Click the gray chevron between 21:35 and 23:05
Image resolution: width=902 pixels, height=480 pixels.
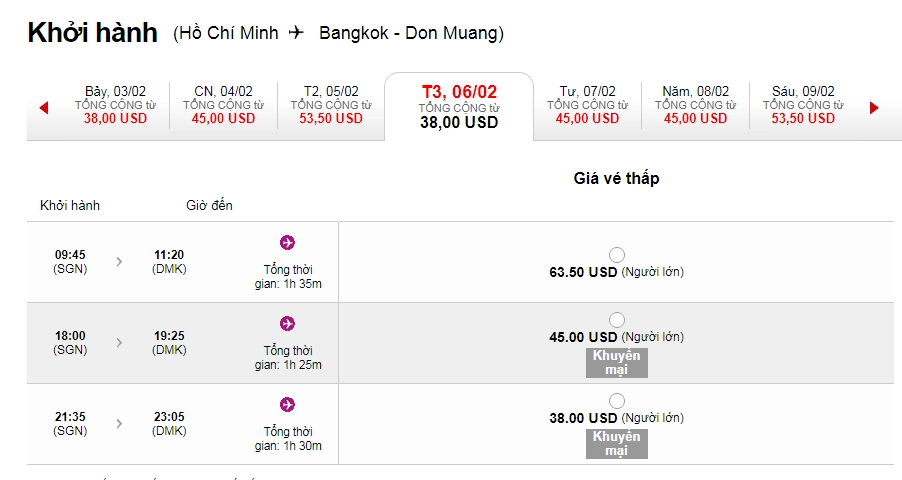coord(119,424)
